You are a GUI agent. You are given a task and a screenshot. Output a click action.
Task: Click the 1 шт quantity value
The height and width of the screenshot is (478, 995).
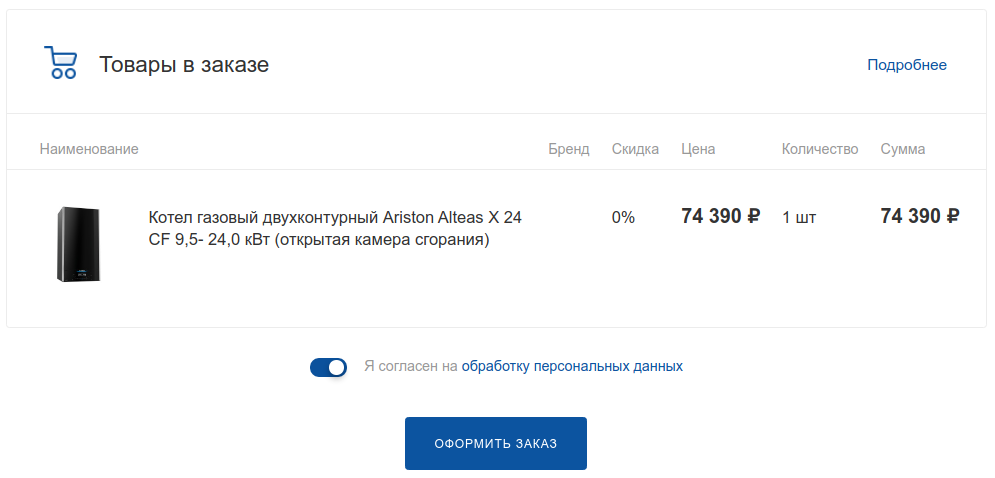click(x=799, y=217)
